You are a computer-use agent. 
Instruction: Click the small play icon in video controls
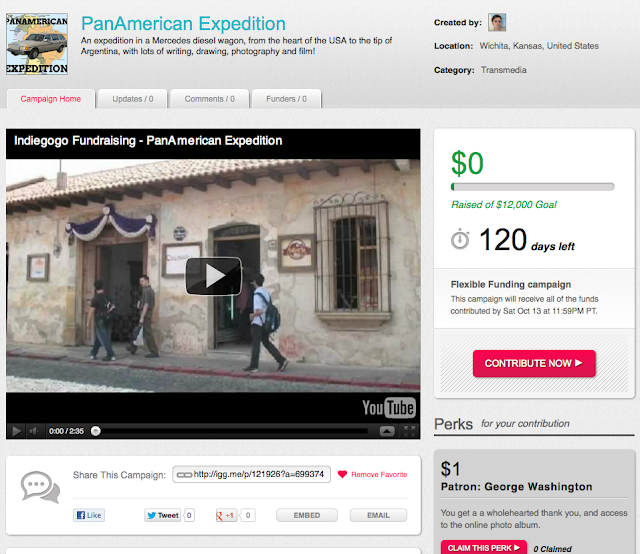click(x=16, y=431)
